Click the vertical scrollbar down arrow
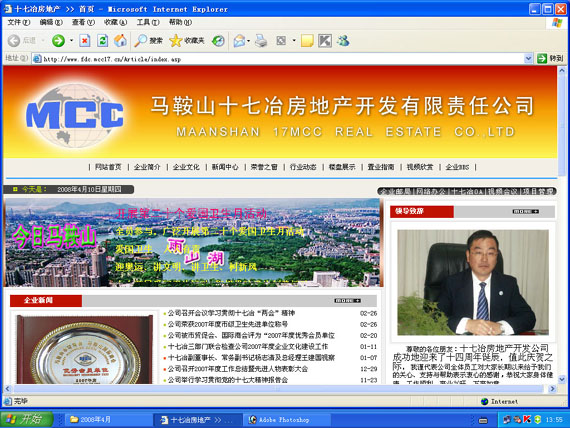This screenshot has width=570, height=428. pos(562,379)
